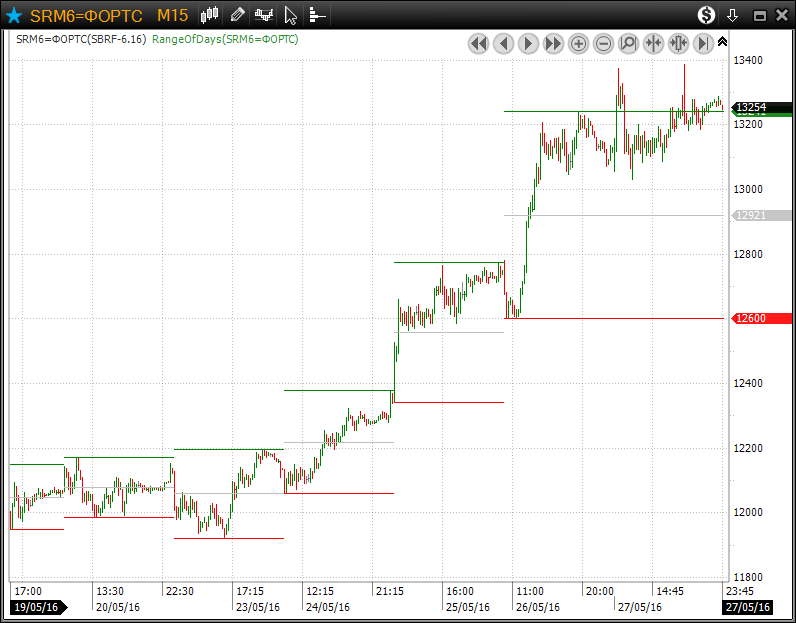This screenshot has width=796, height=623.
Task: Zoom in with the plus button
Action: 578,43
